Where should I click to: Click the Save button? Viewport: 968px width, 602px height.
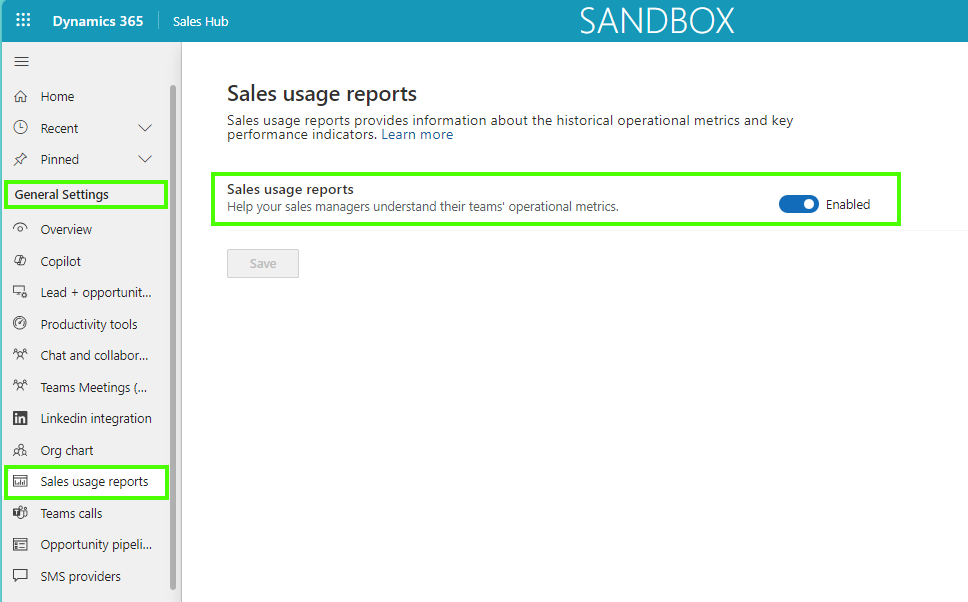tap(263, 264)
